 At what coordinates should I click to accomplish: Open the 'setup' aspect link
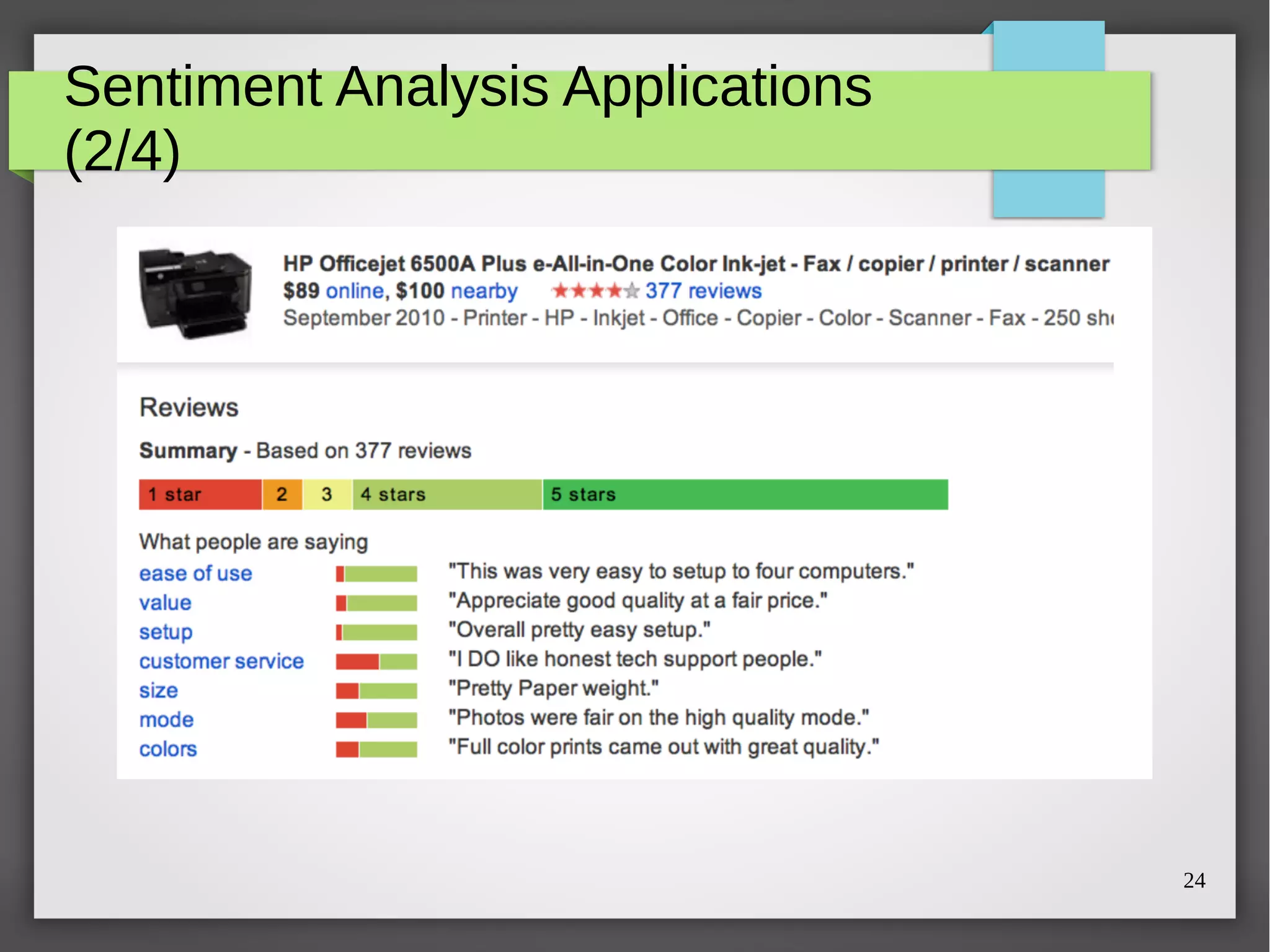click(166, 632)
